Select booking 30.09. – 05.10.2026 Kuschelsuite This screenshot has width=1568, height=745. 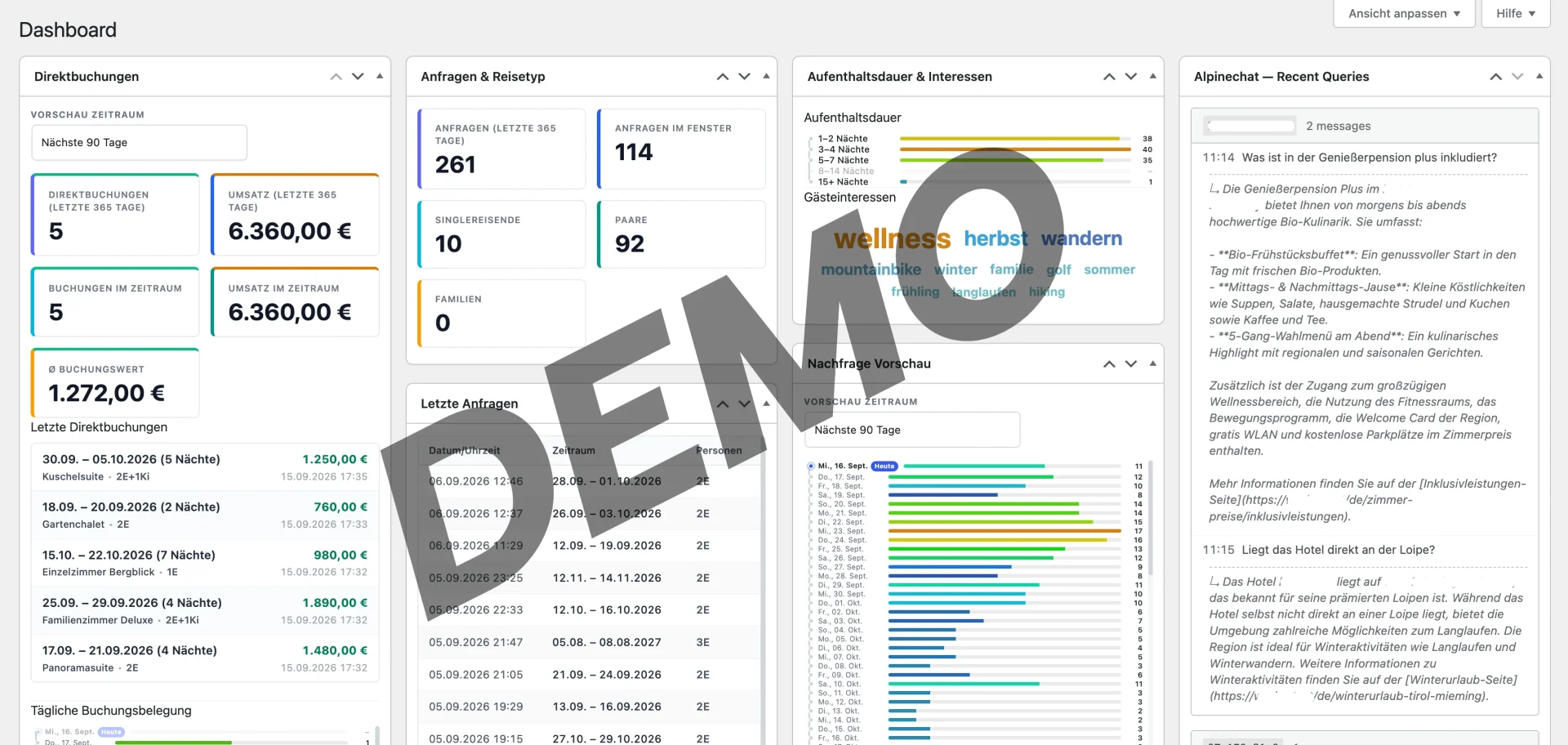point(205,467)
